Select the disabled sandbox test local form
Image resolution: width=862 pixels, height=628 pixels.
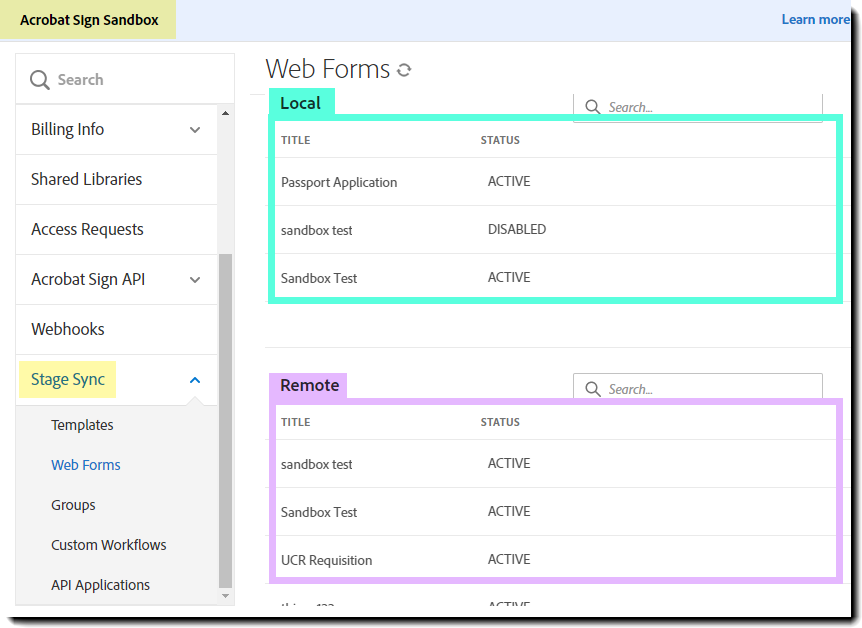(317, 230)
